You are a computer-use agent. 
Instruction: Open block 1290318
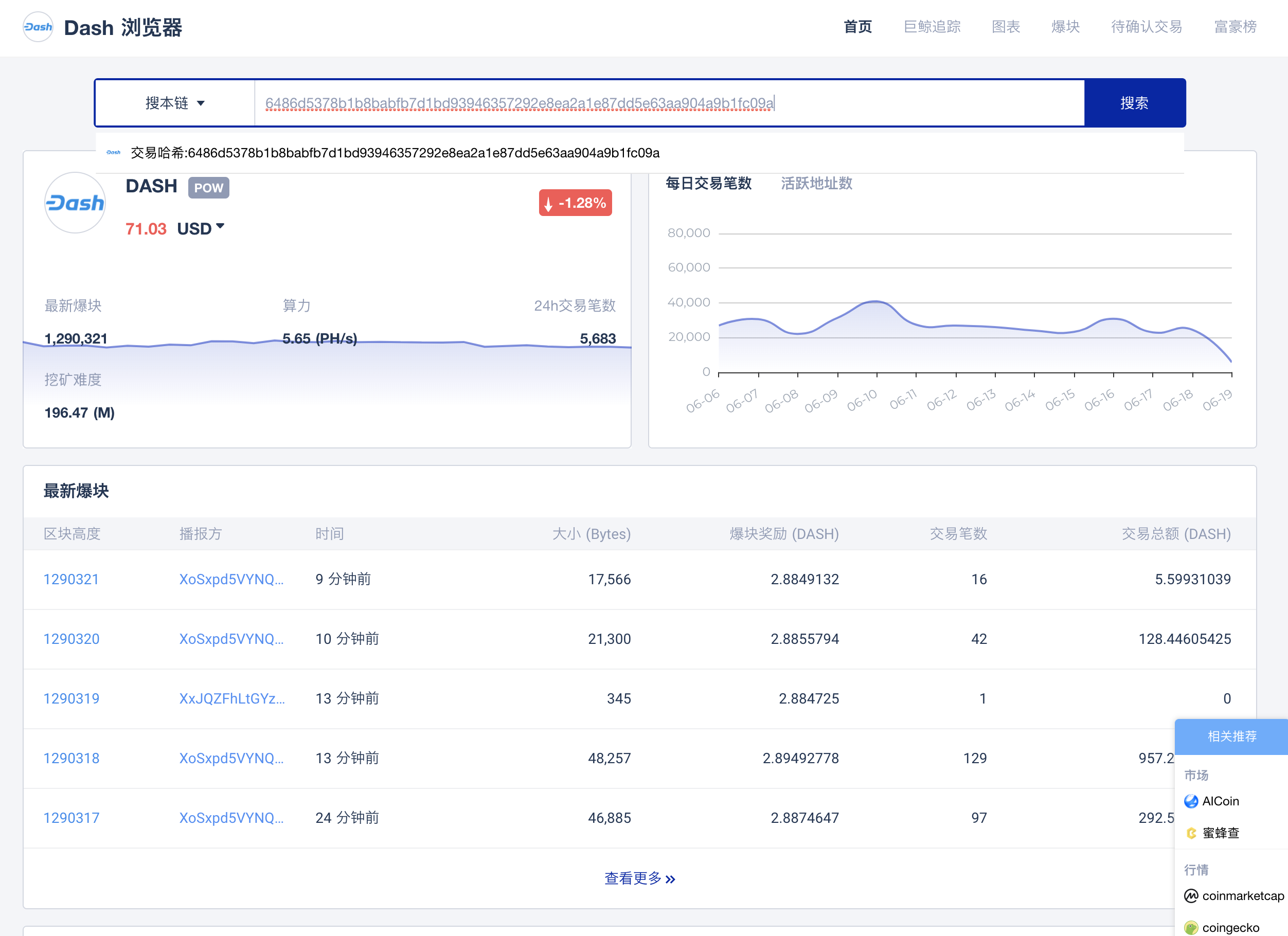pyautogui.click(x=71, y=758)
